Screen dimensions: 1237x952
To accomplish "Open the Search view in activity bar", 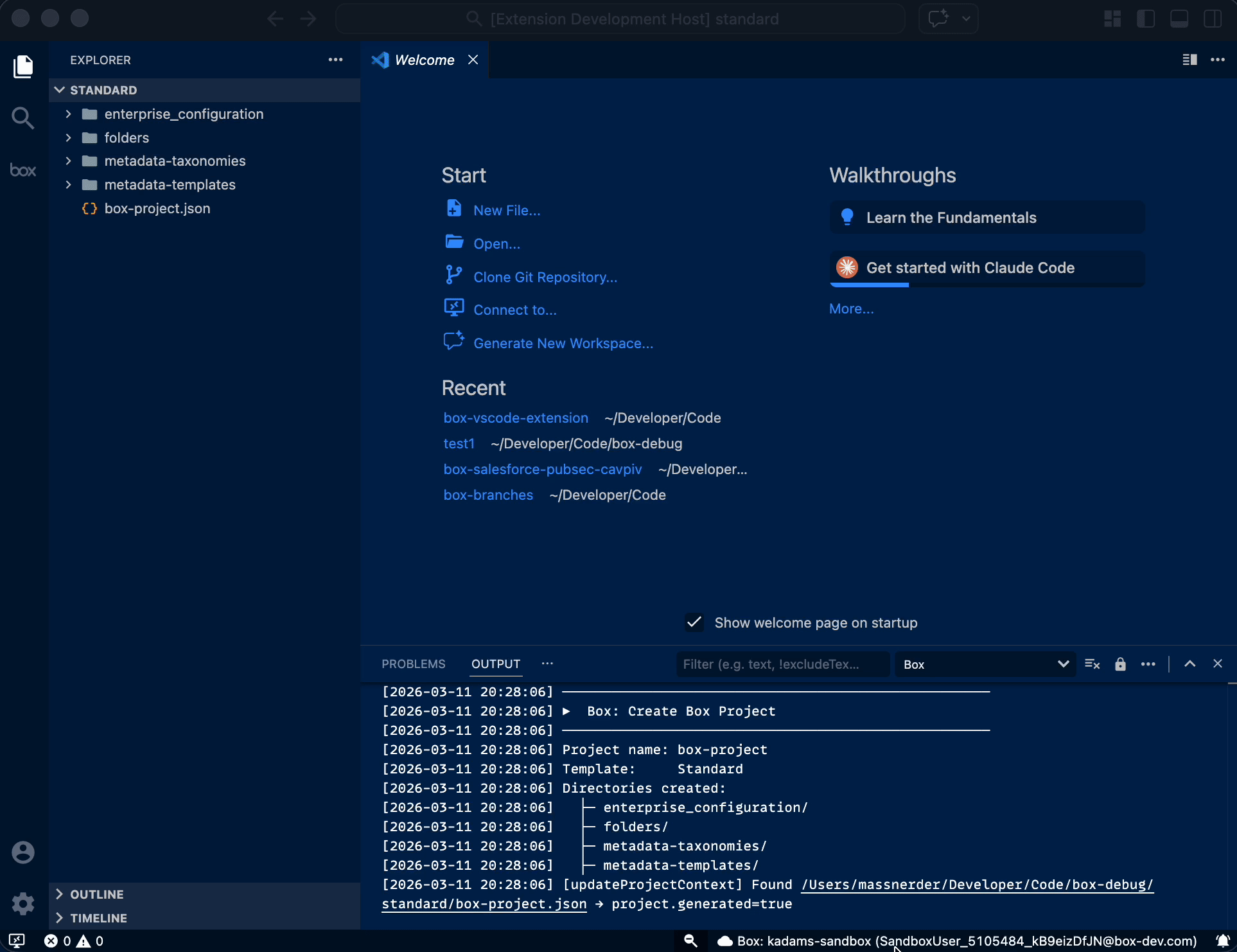I will point(23,118).
